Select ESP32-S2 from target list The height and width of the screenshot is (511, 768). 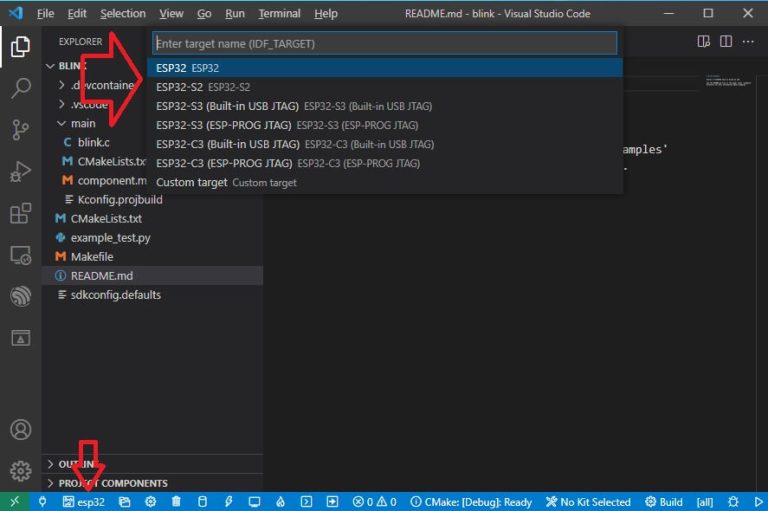tap(178, 87)
